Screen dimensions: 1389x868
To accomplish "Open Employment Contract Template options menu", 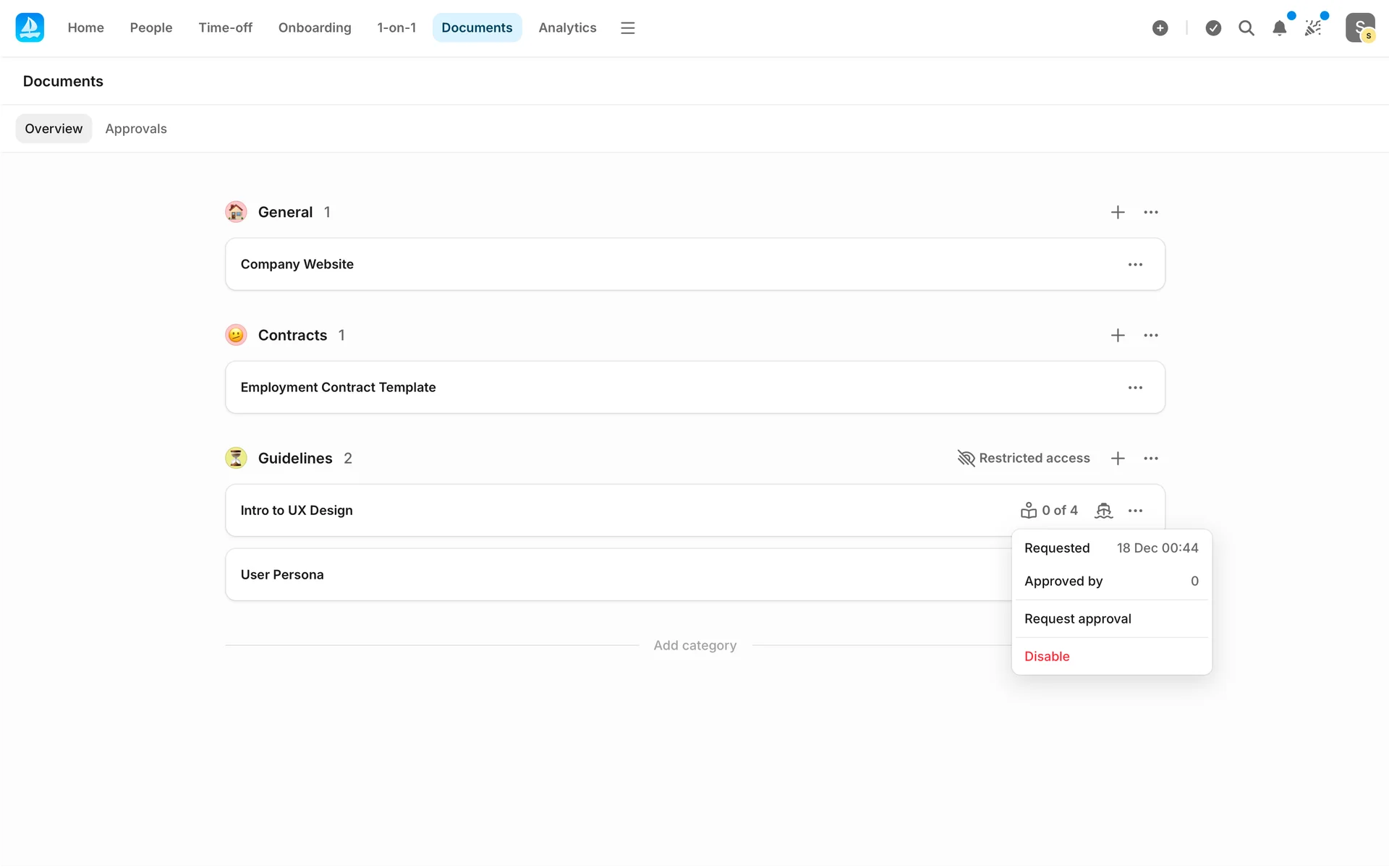I will (1135, 387).
